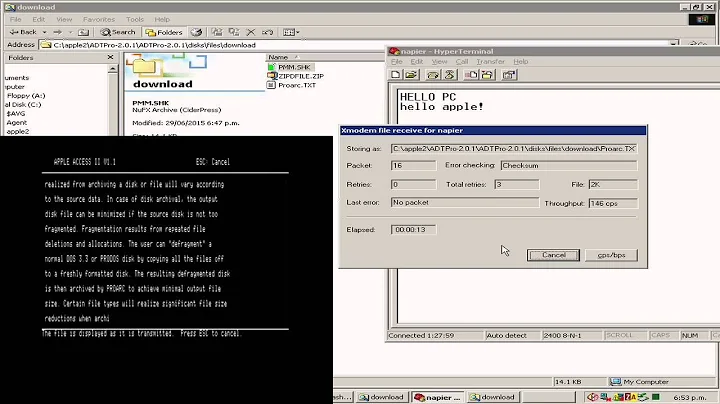Click the Storing as path field

(514, 149)
